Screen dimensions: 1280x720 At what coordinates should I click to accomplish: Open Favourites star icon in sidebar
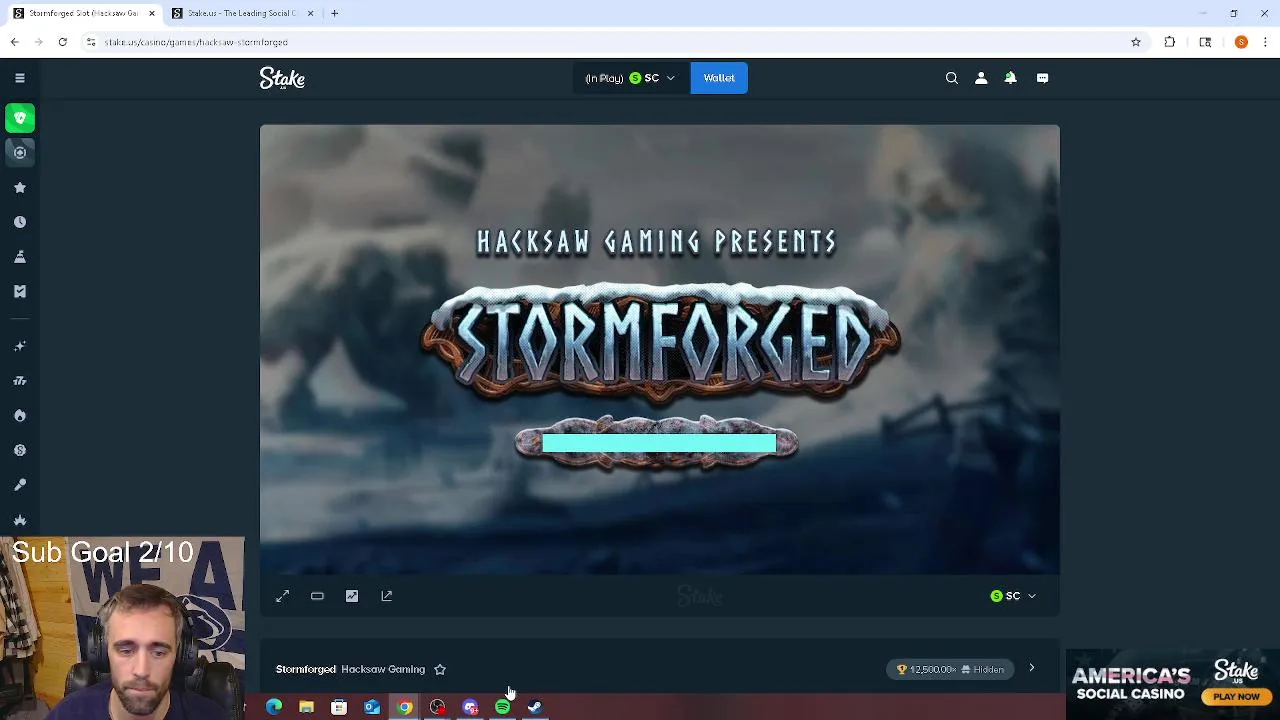[x=19, y=187]
